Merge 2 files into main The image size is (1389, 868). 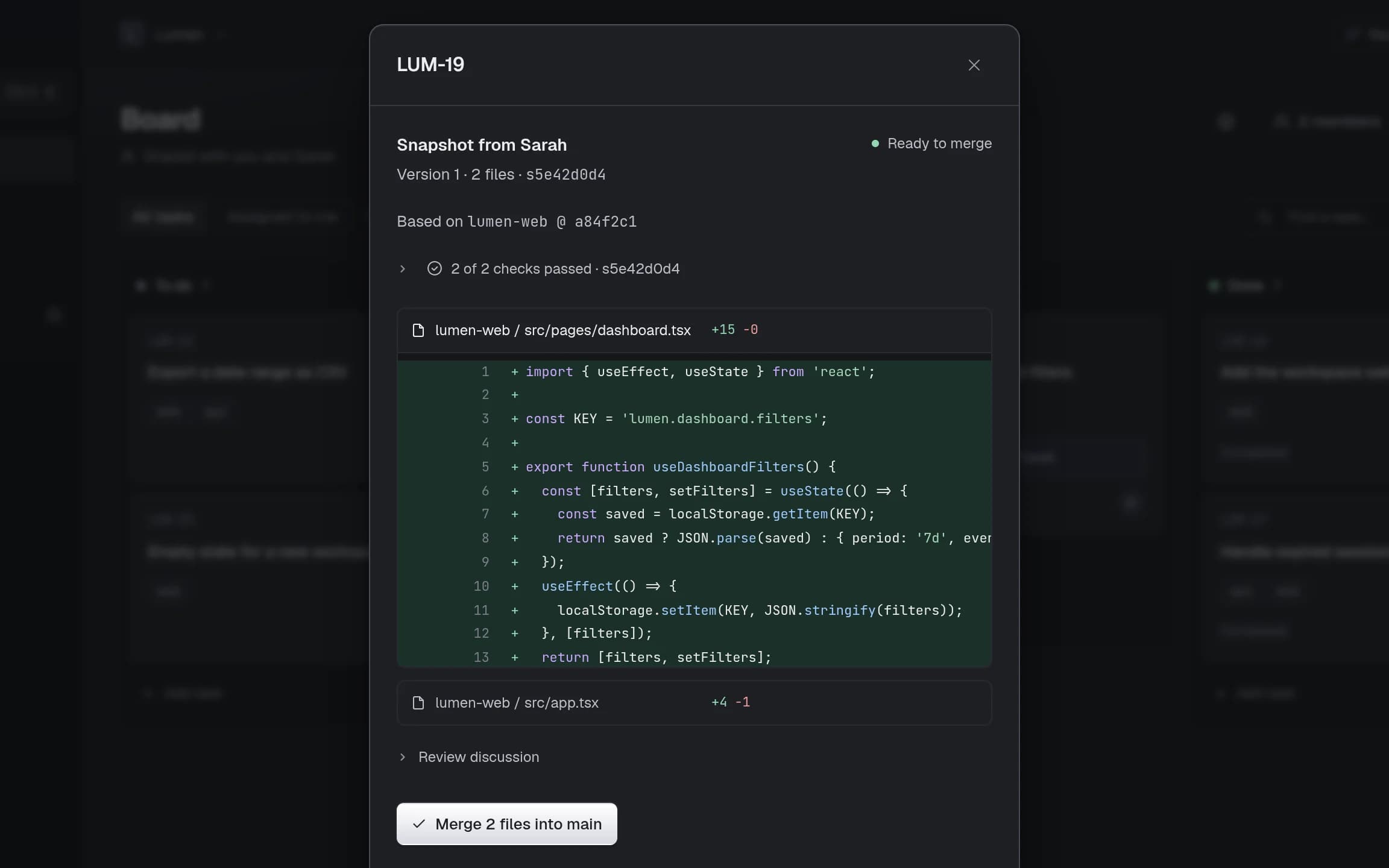point(506,824)
